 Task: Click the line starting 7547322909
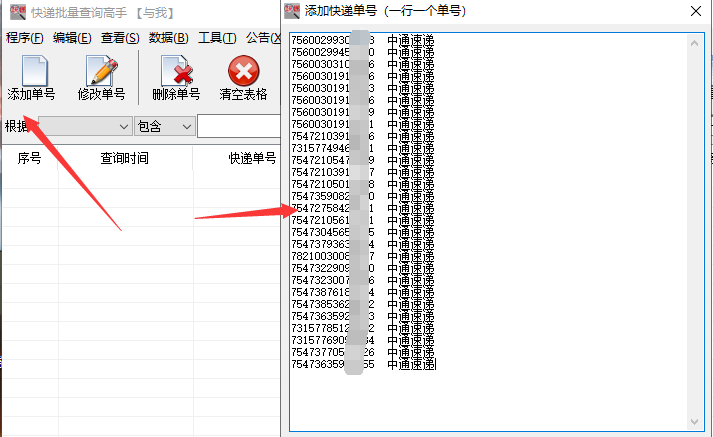tap(362, 268)
